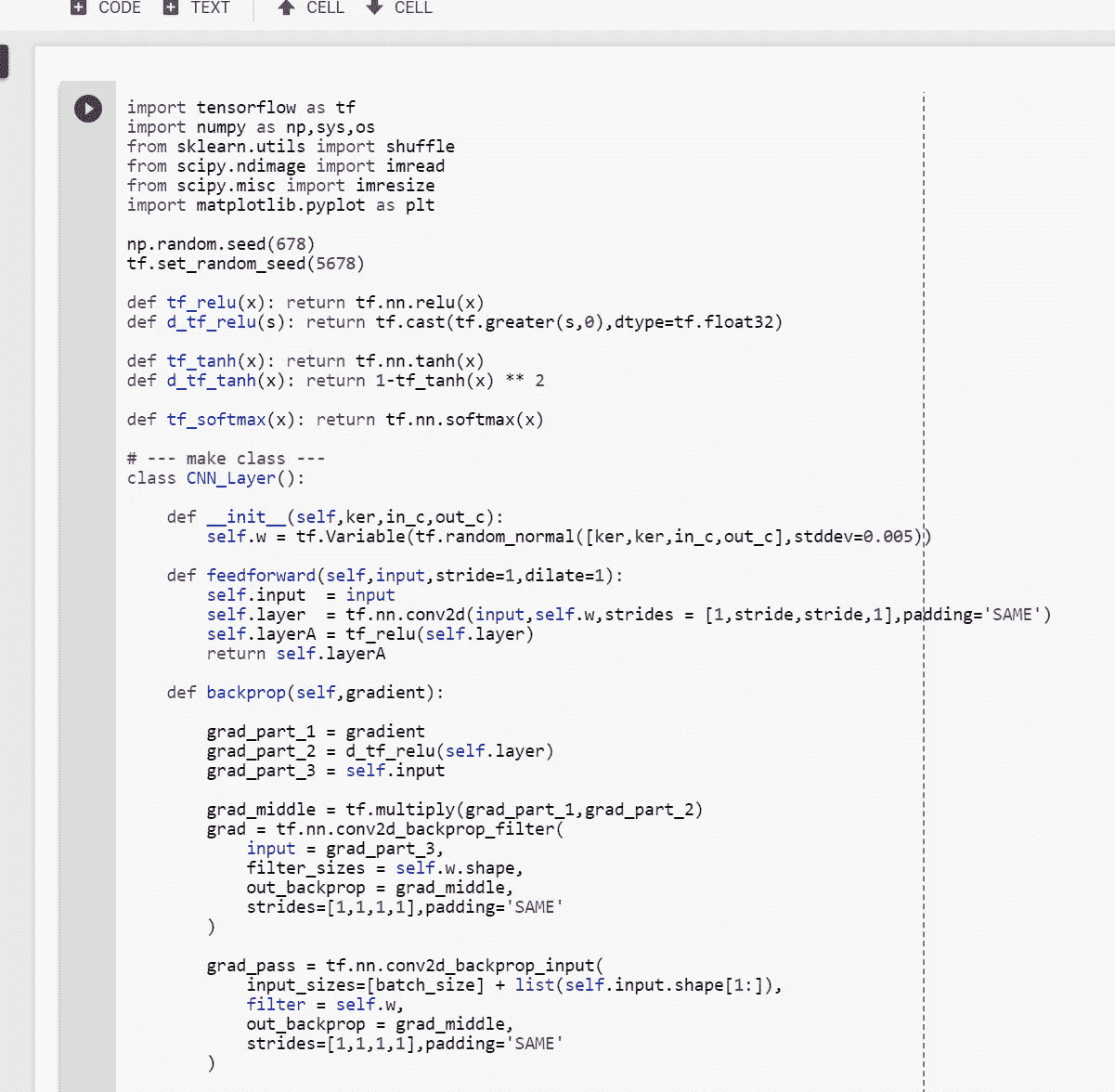The image size is (1115, 1092).
Task: Click the 'self.layerA = tf_relu(self.layer)' line
Action: click(370, 634)
